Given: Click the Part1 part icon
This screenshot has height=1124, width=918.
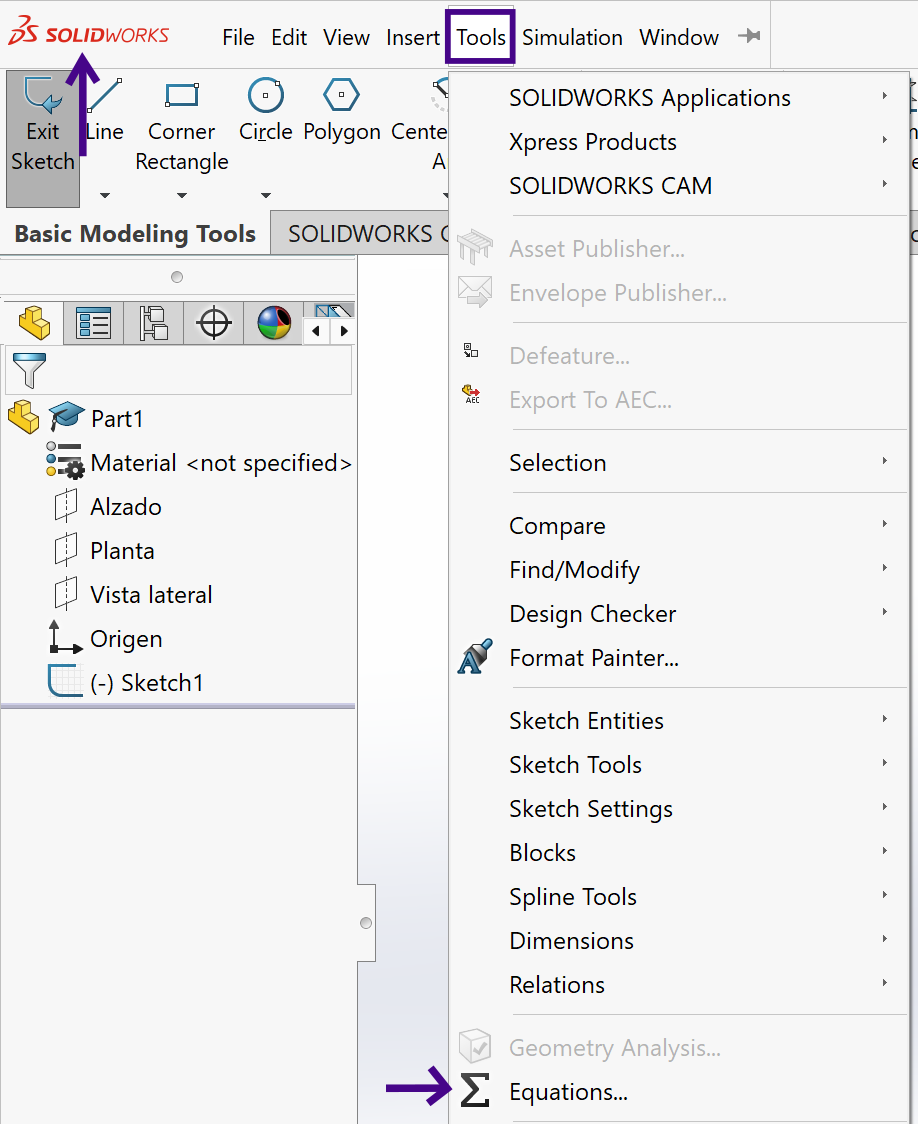Looking at the screenshot, I should pos(24,417).
